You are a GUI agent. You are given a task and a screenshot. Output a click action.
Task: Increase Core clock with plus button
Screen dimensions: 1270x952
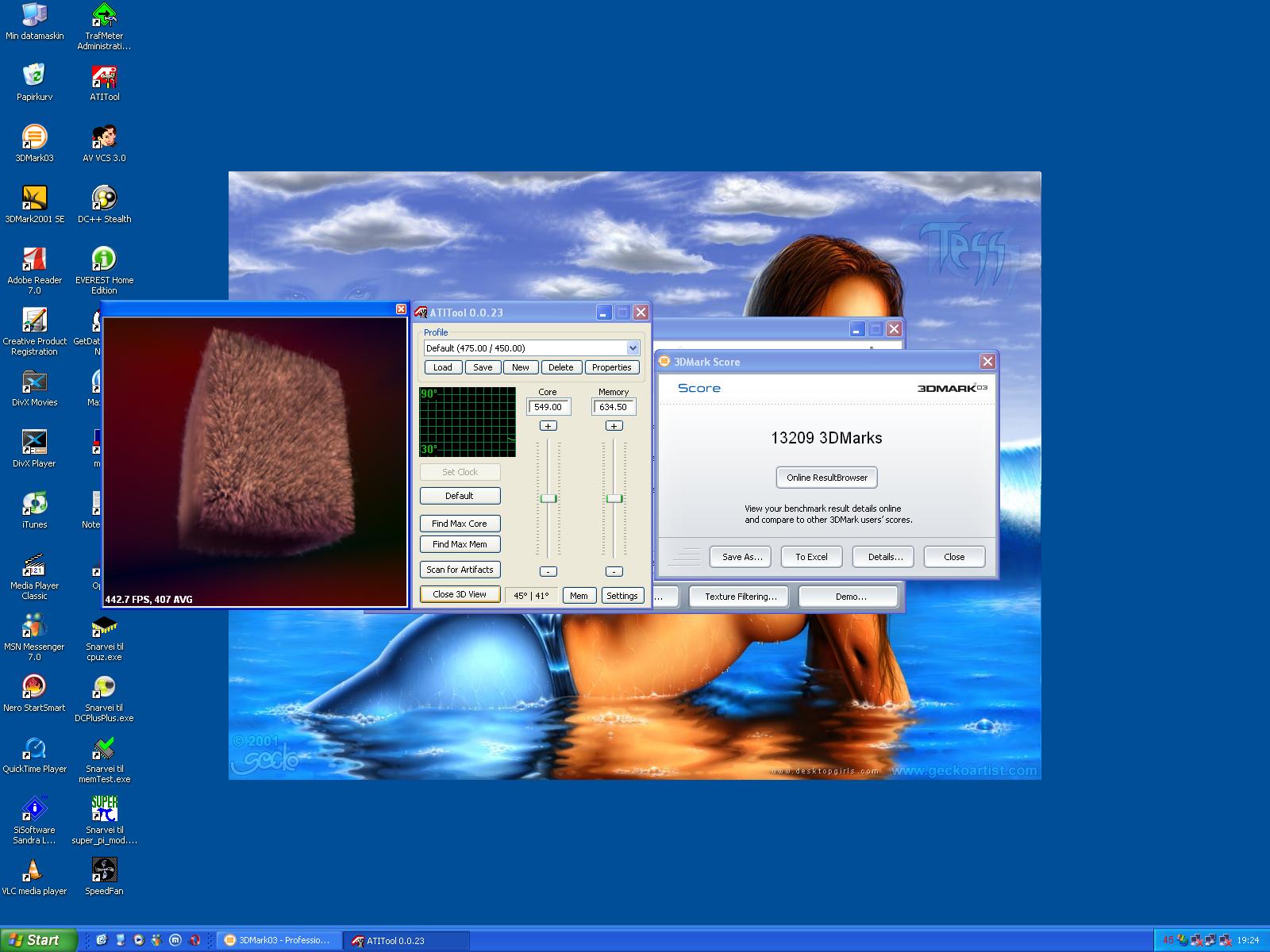point(548,426)
